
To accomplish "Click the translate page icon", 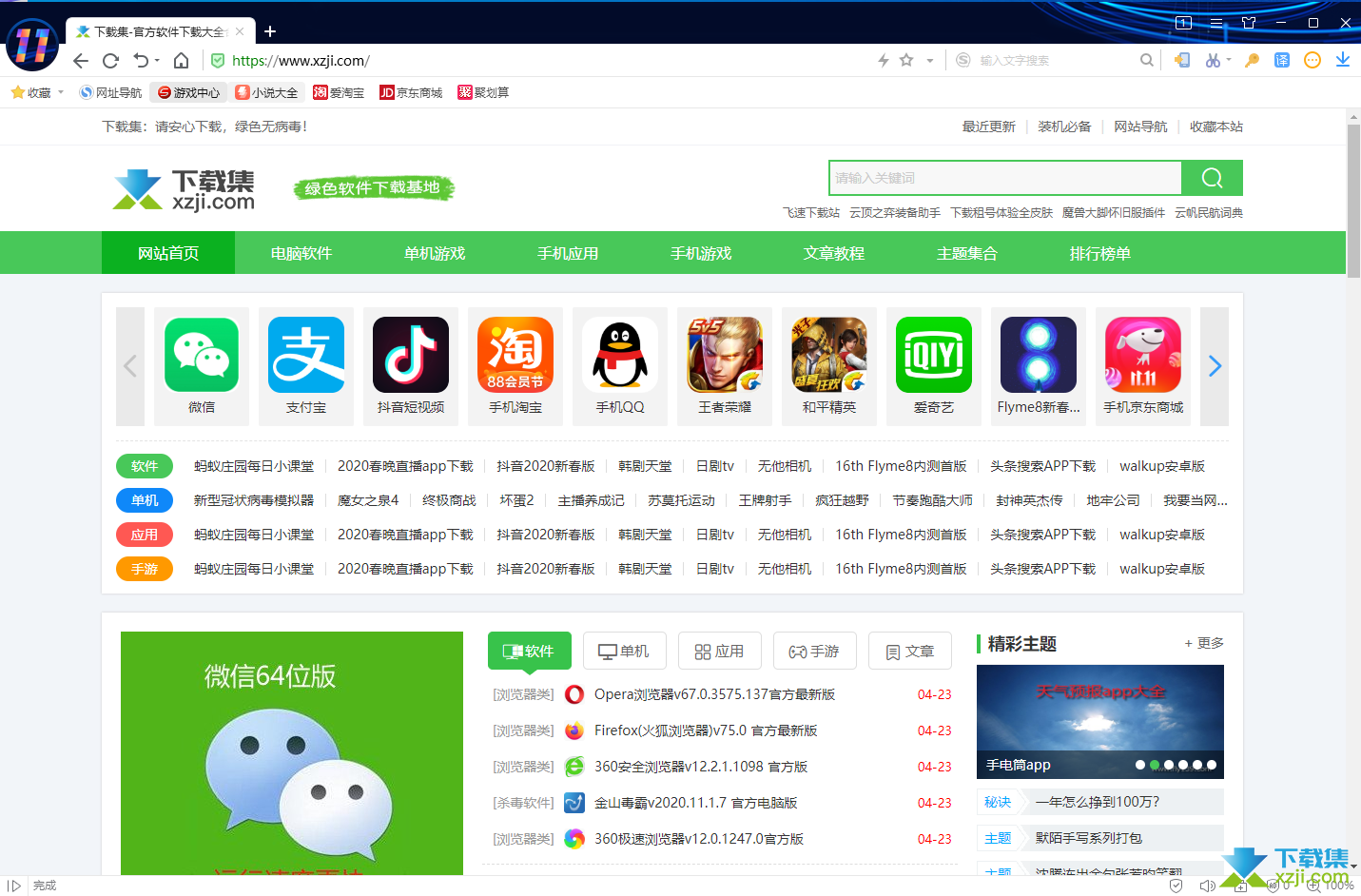I will tap(1282, 60).
